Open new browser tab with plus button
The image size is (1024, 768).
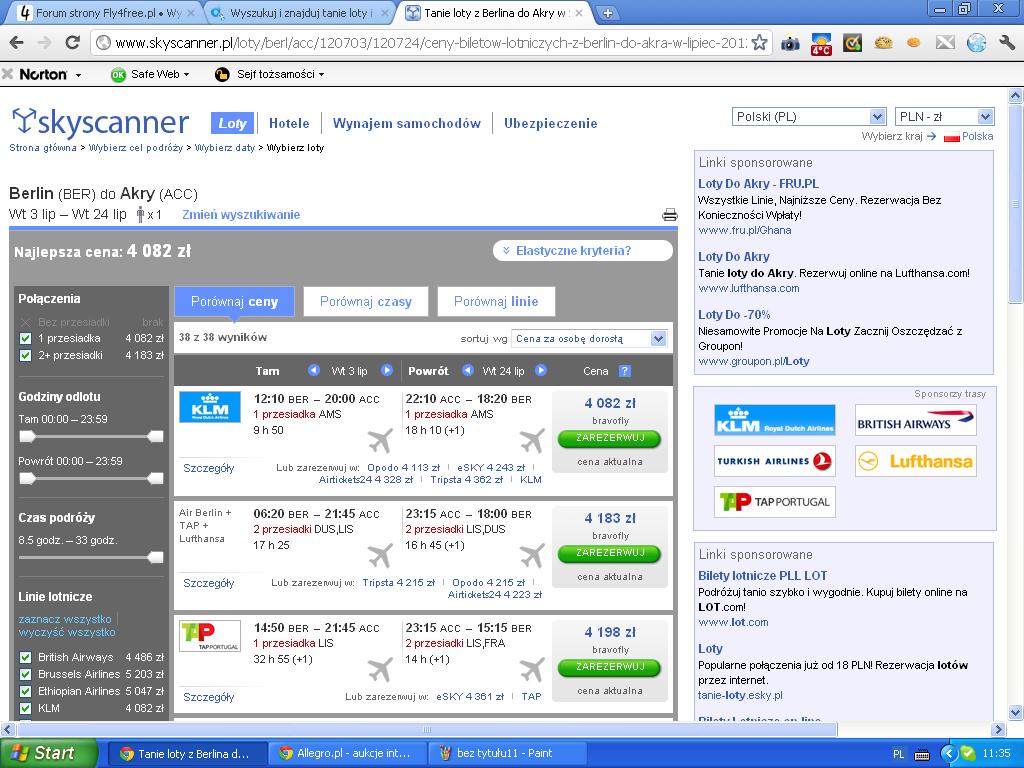[607, 12]
